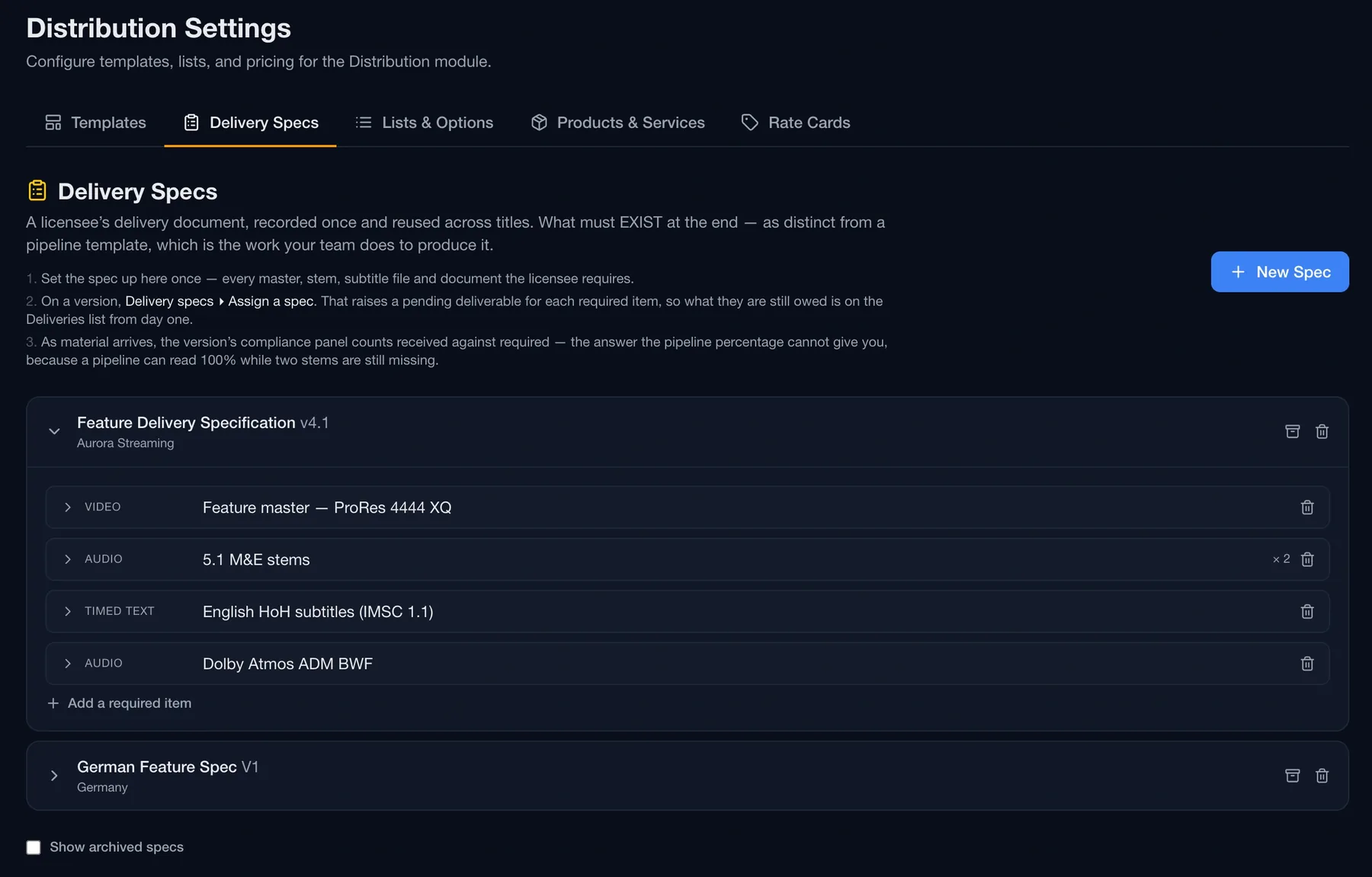Go to the Products & Services tab
This screenshot has height=877, width=1372.
click(617, 123)
